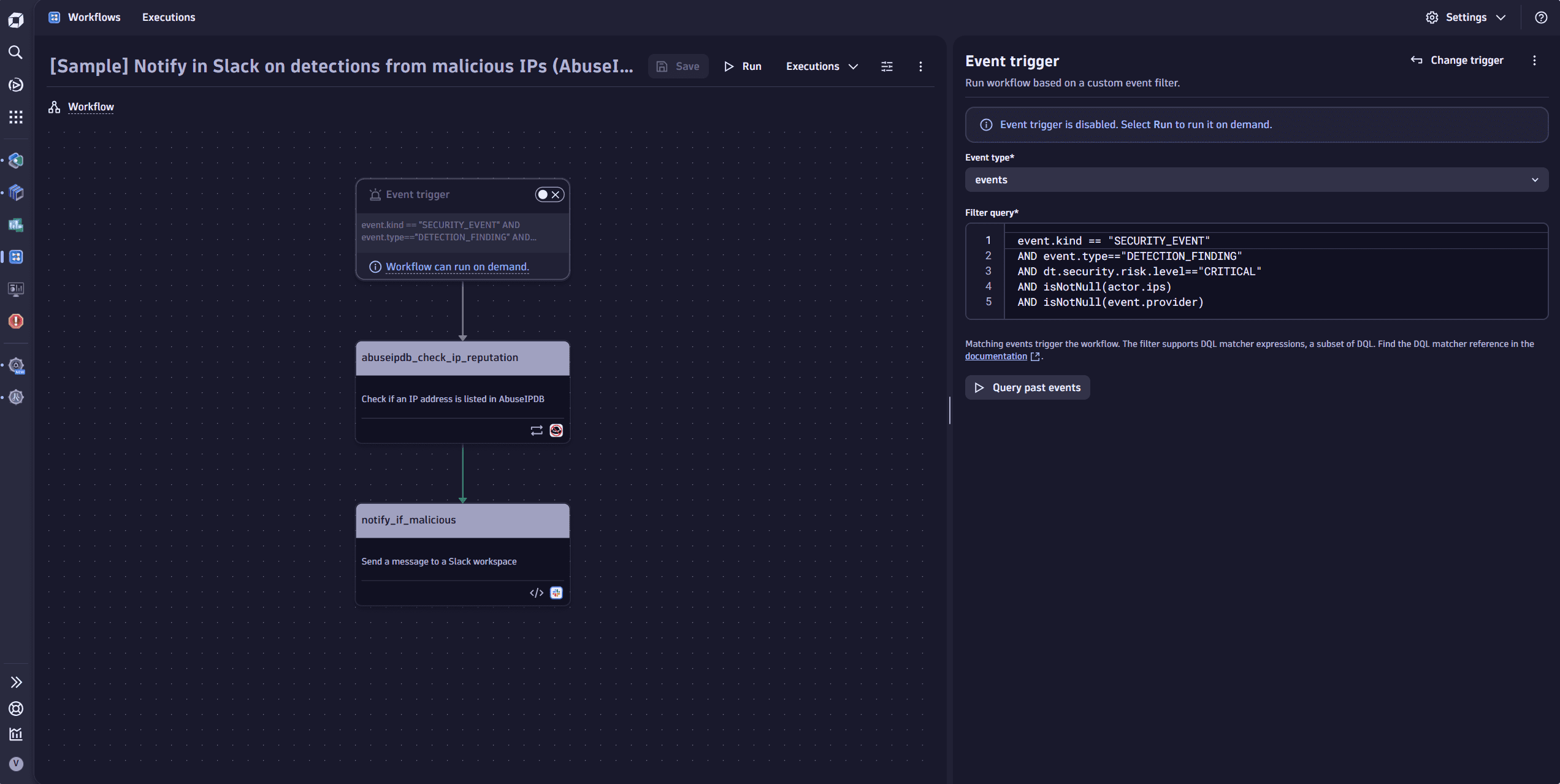Open the dashboard monitor icon in sidebar

tap(16, 289)
